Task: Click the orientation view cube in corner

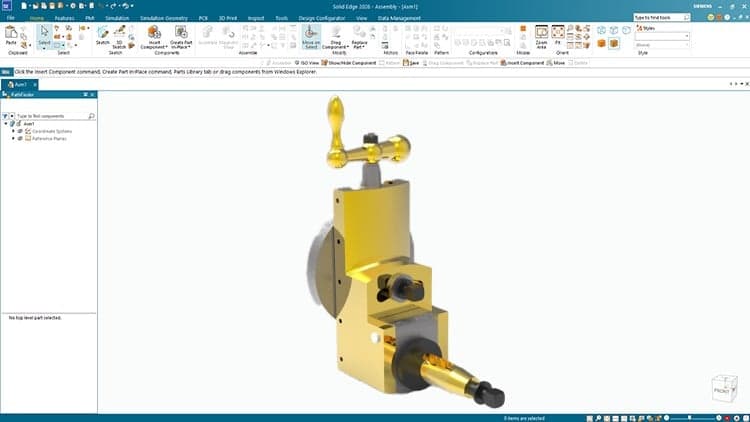Action: (724, 389)
